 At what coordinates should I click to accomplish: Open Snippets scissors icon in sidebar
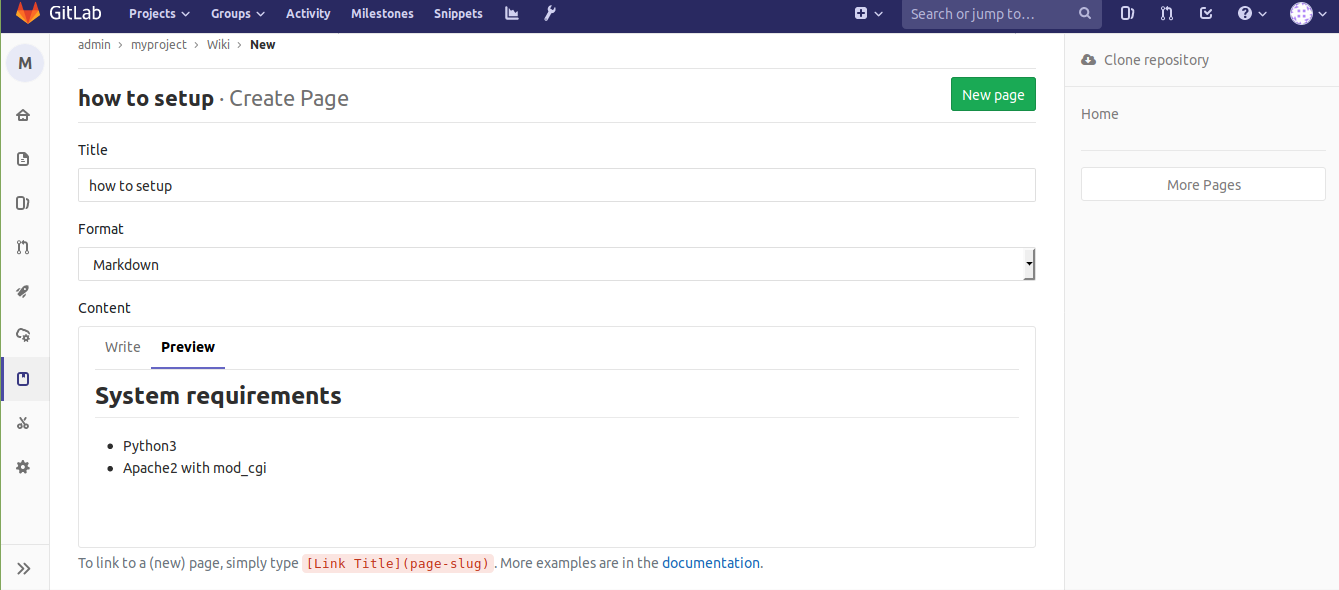point(24,423)
